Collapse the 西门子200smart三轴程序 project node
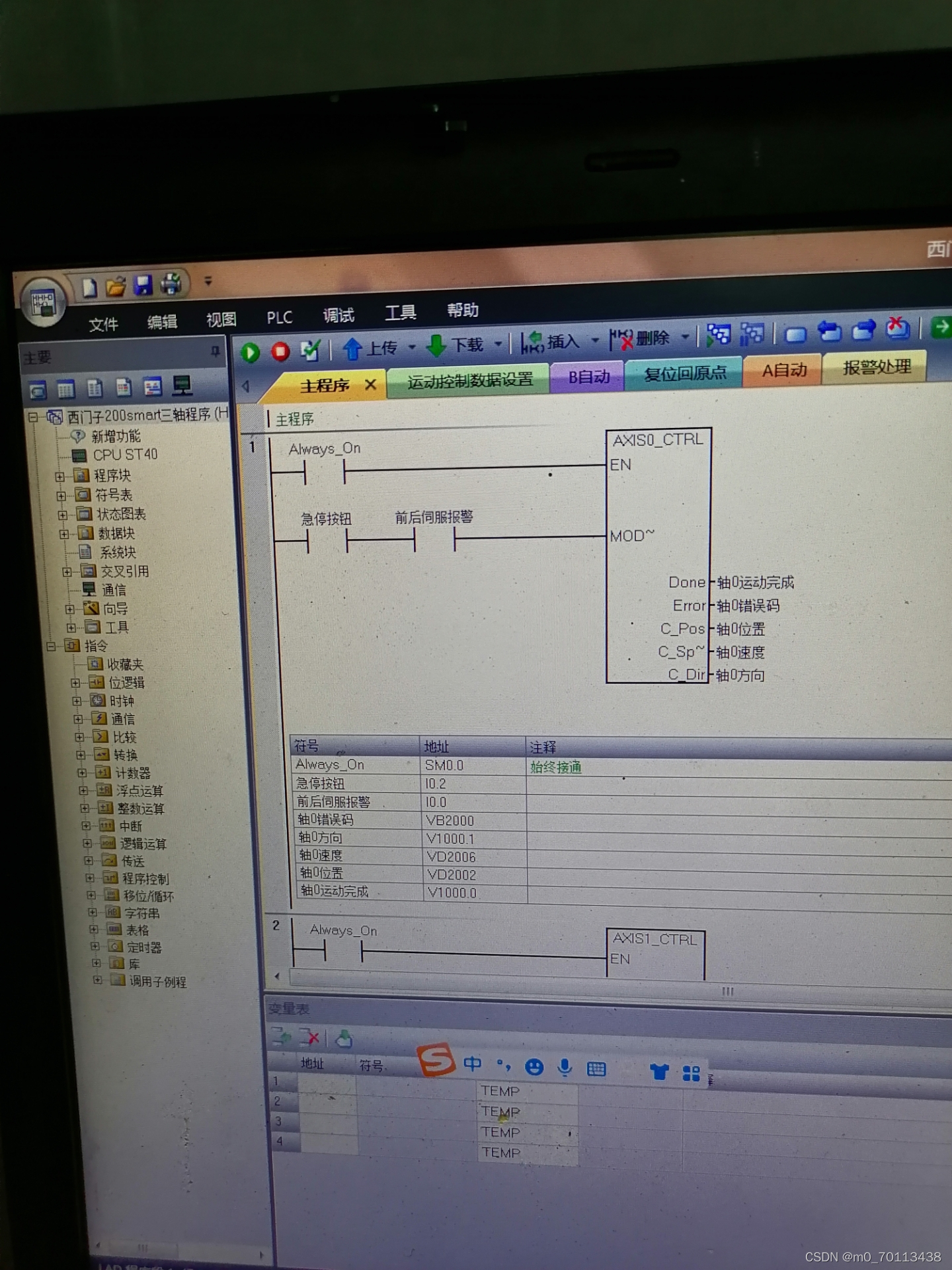This screenshot has width=952, height=1270. [x=32, y=417]
